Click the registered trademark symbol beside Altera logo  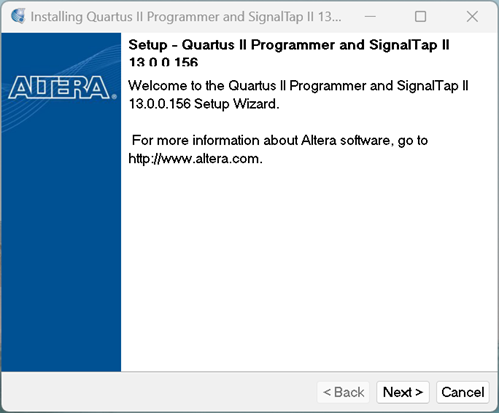click(114, 97)
